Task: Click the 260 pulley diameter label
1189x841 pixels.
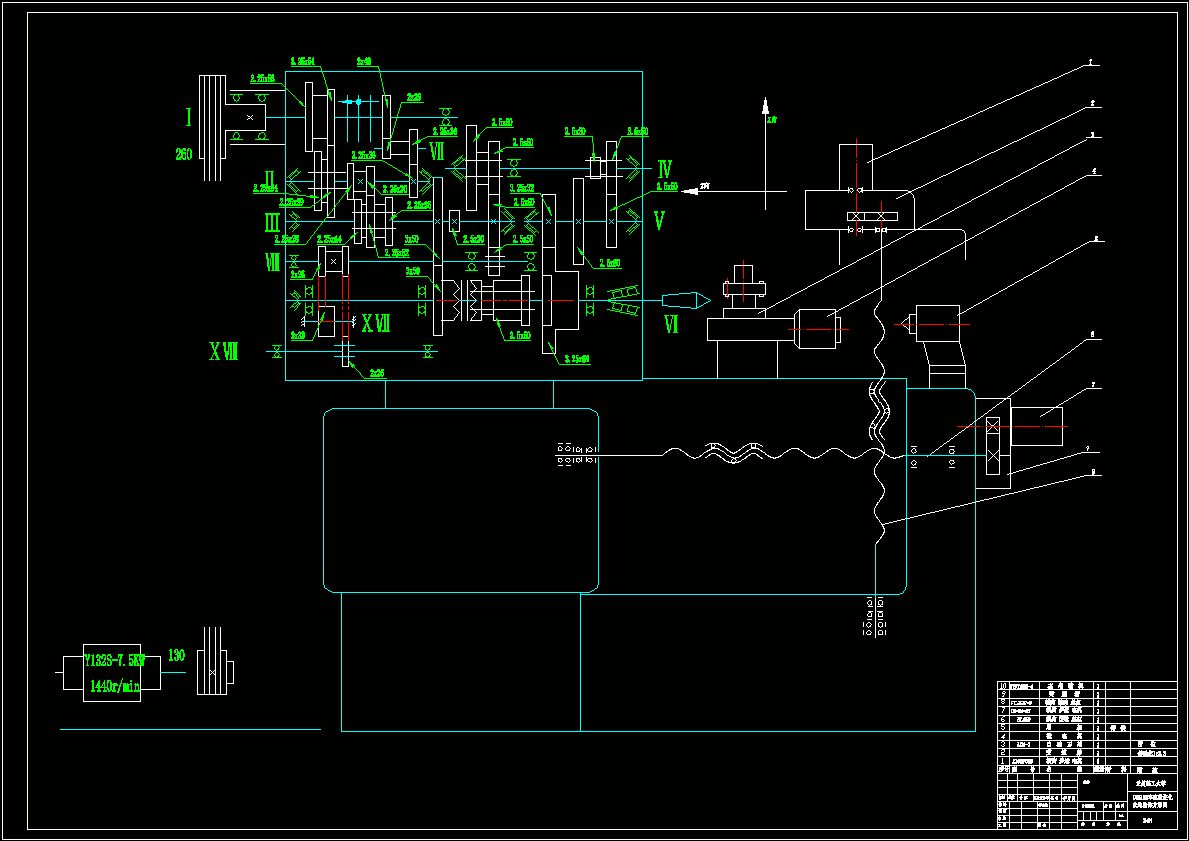Action: point(184,154)
